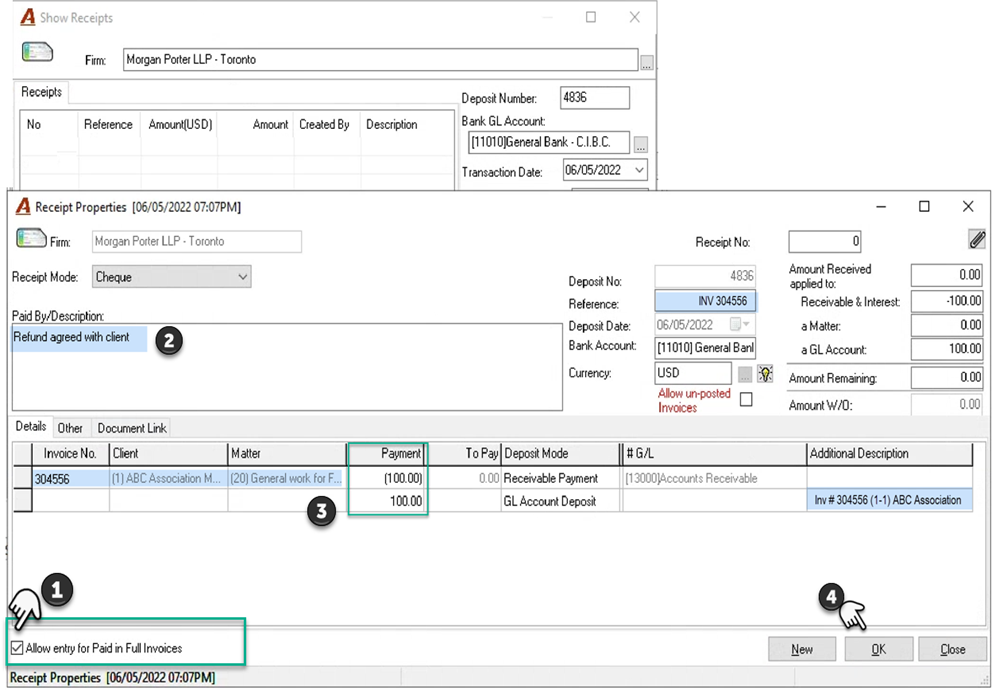Confirm with the OK button
Image resolution: width=1003 pixels, height=690 pixels.
pyautogui.click(x=879, y=649)
